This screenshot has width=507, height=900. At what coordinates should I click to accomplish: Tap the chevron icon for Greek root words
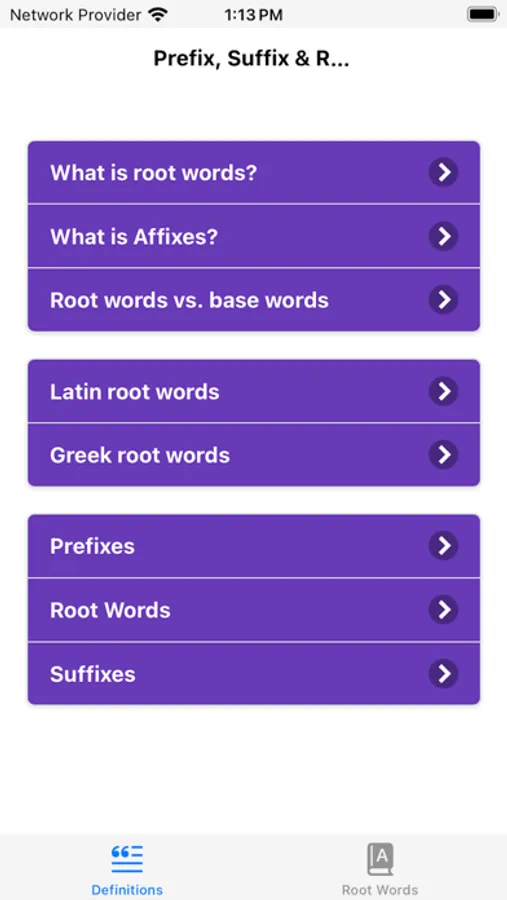pos(443,455)
